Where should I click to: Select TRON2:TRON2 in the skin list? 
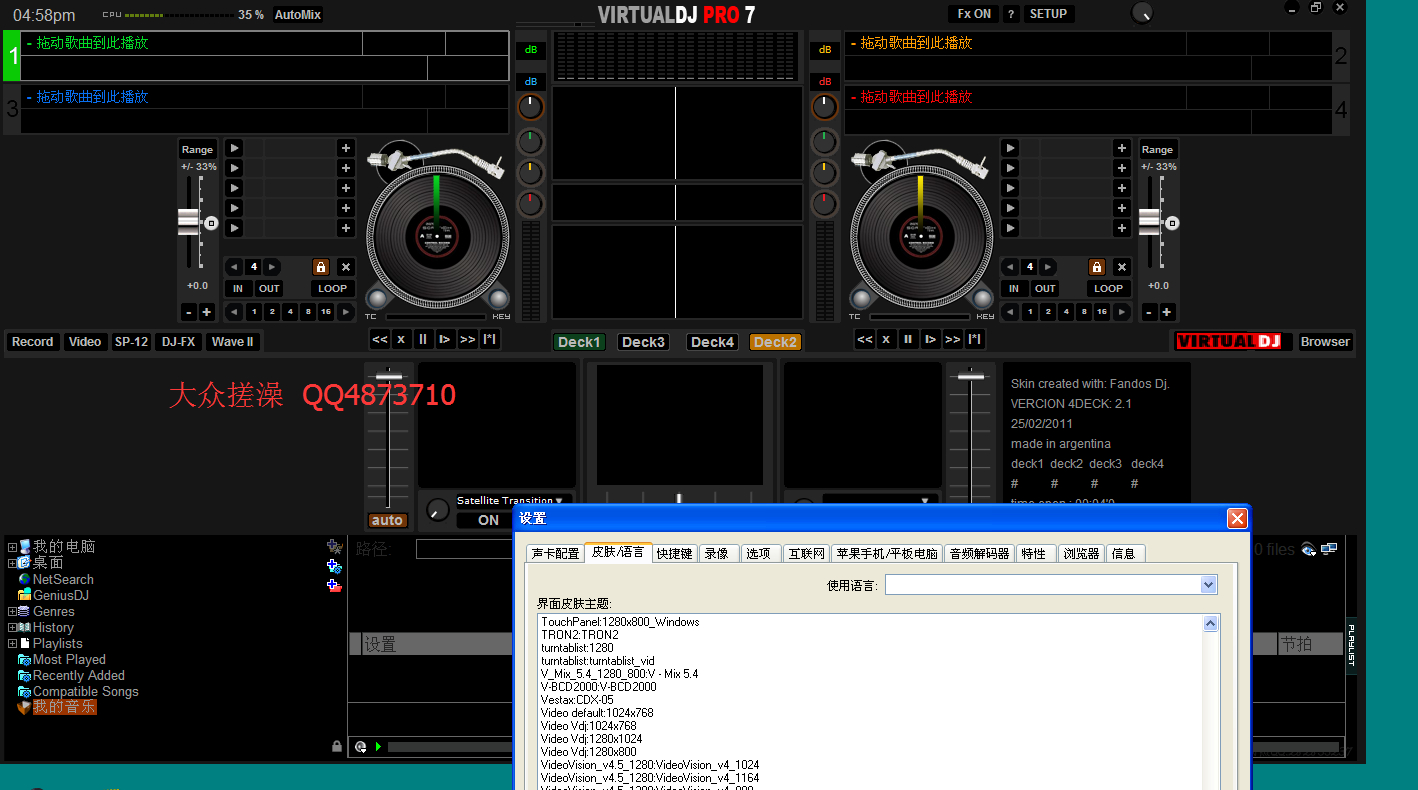tap(580, 635)
